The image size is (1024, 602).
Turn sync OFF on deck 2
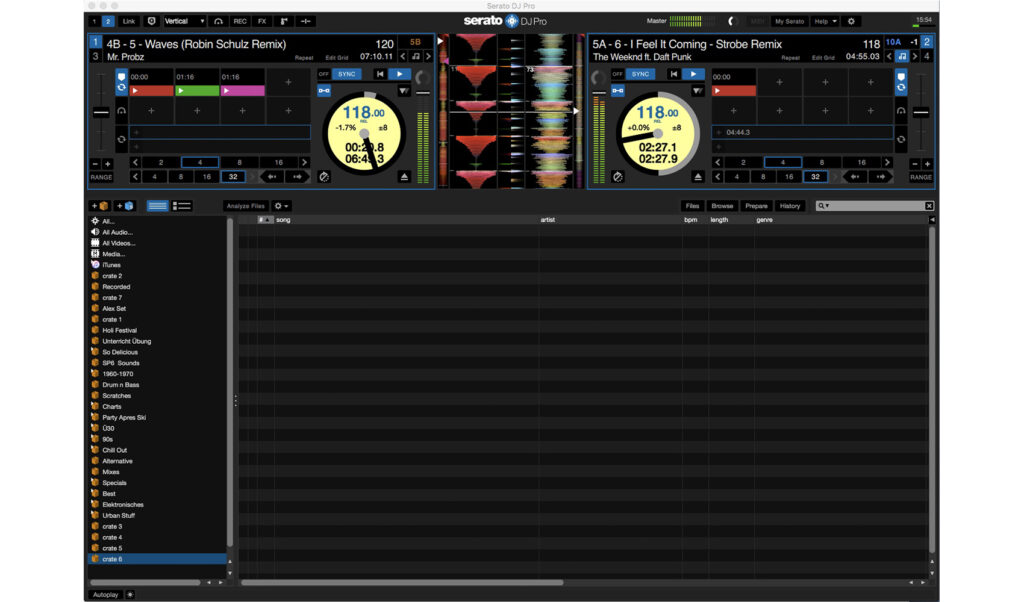point(618,74)
